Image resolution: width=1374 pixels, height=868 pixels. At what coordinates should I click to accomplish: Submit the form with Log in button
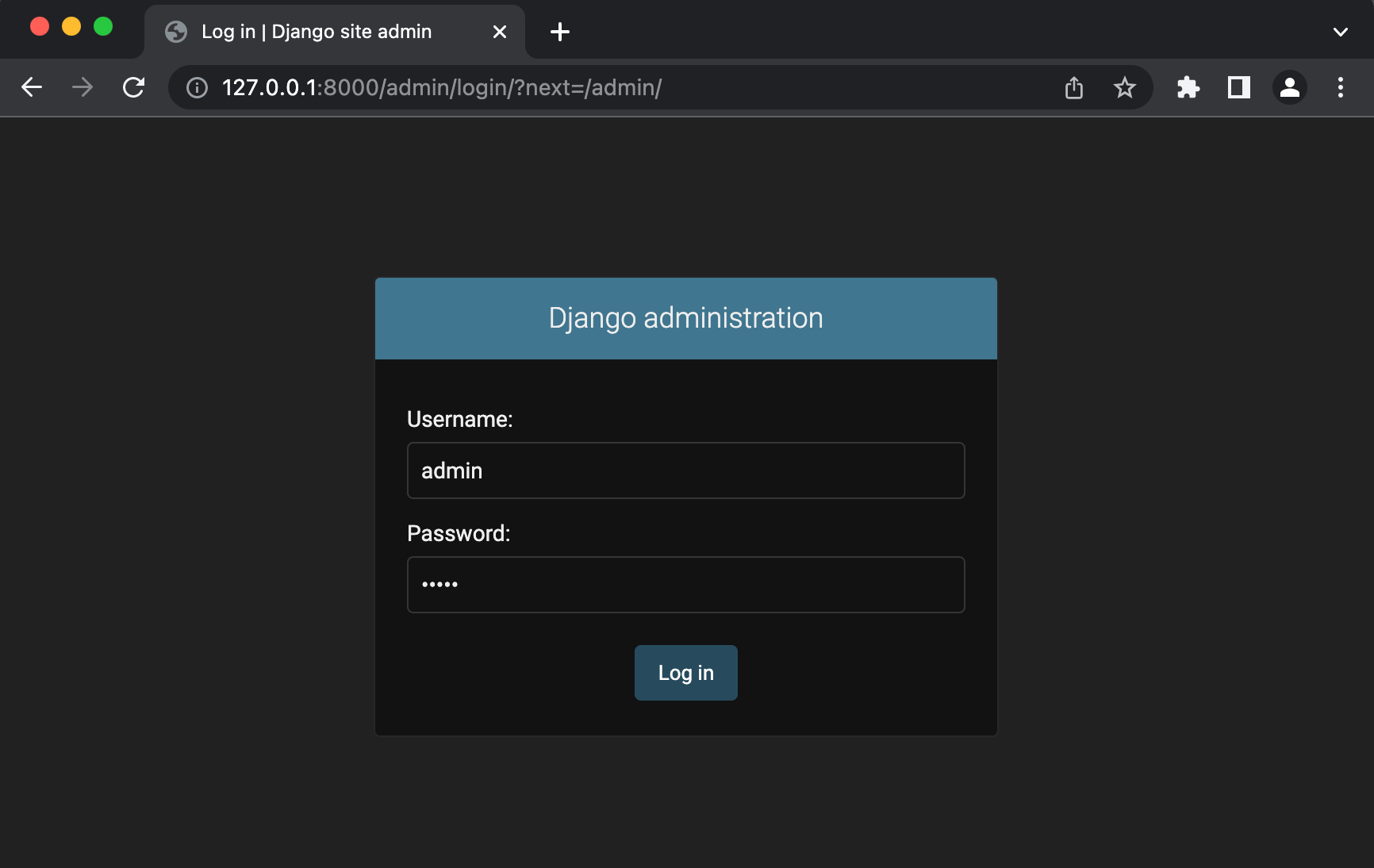[686, 673]
